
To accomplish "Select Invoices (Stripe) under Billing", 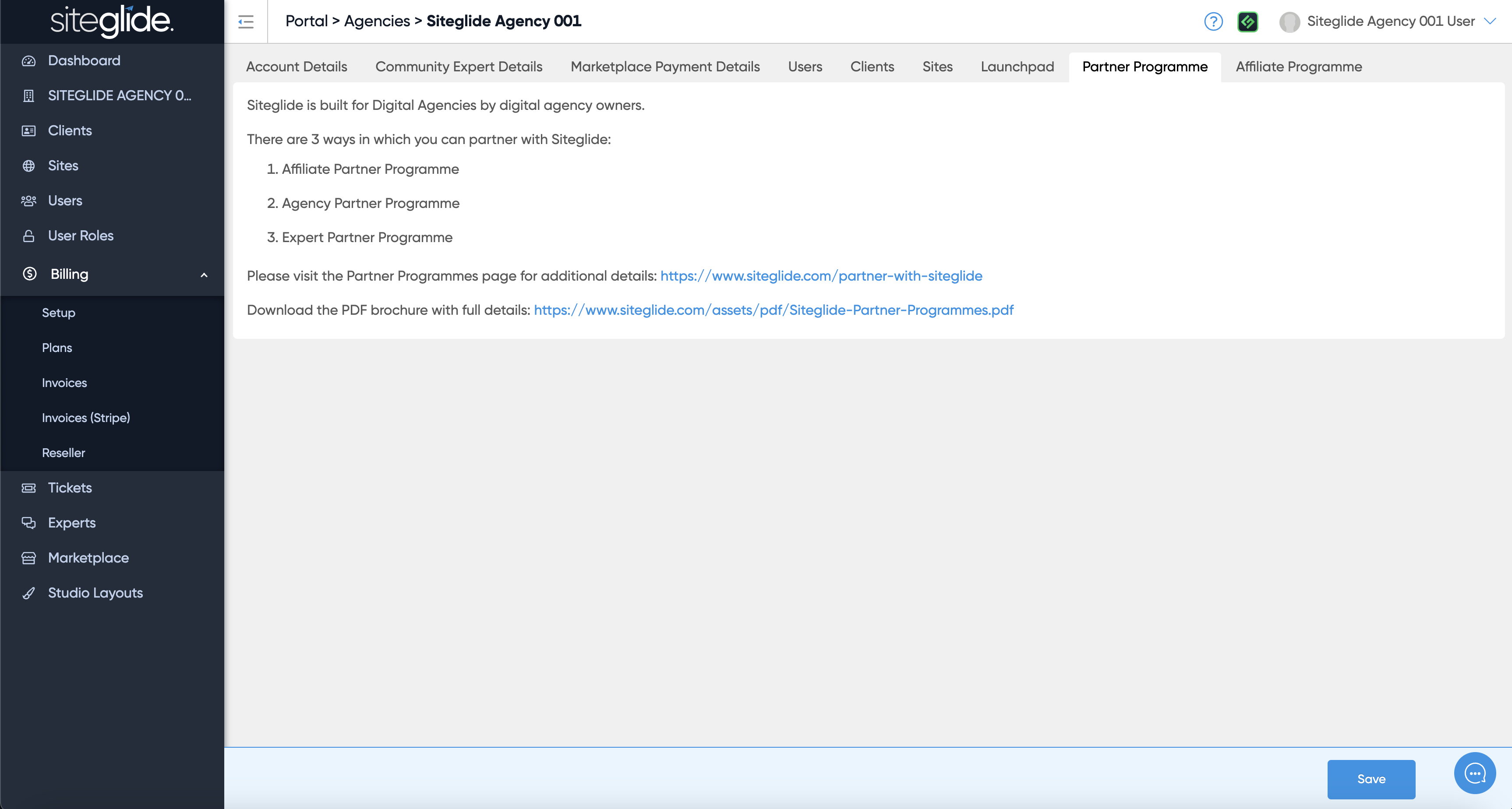I will (86, 418).
